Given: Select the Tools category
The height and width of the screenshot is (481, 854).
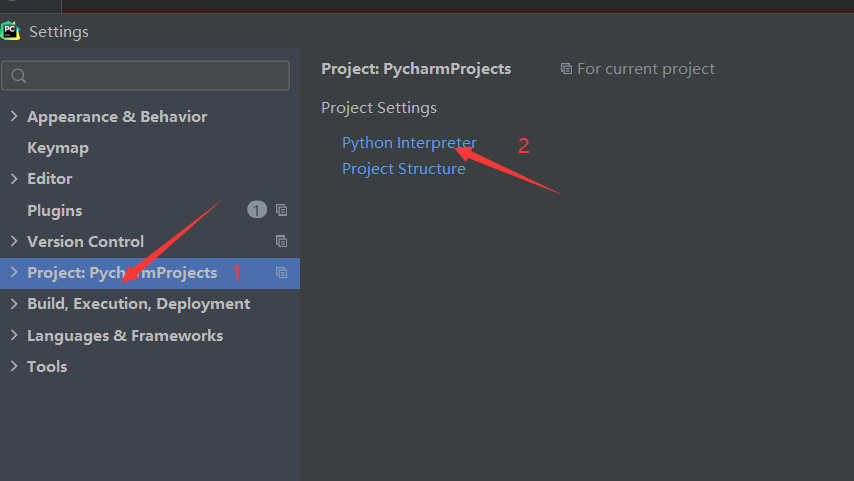Looking at the screenshot, I should pos(47,367).
